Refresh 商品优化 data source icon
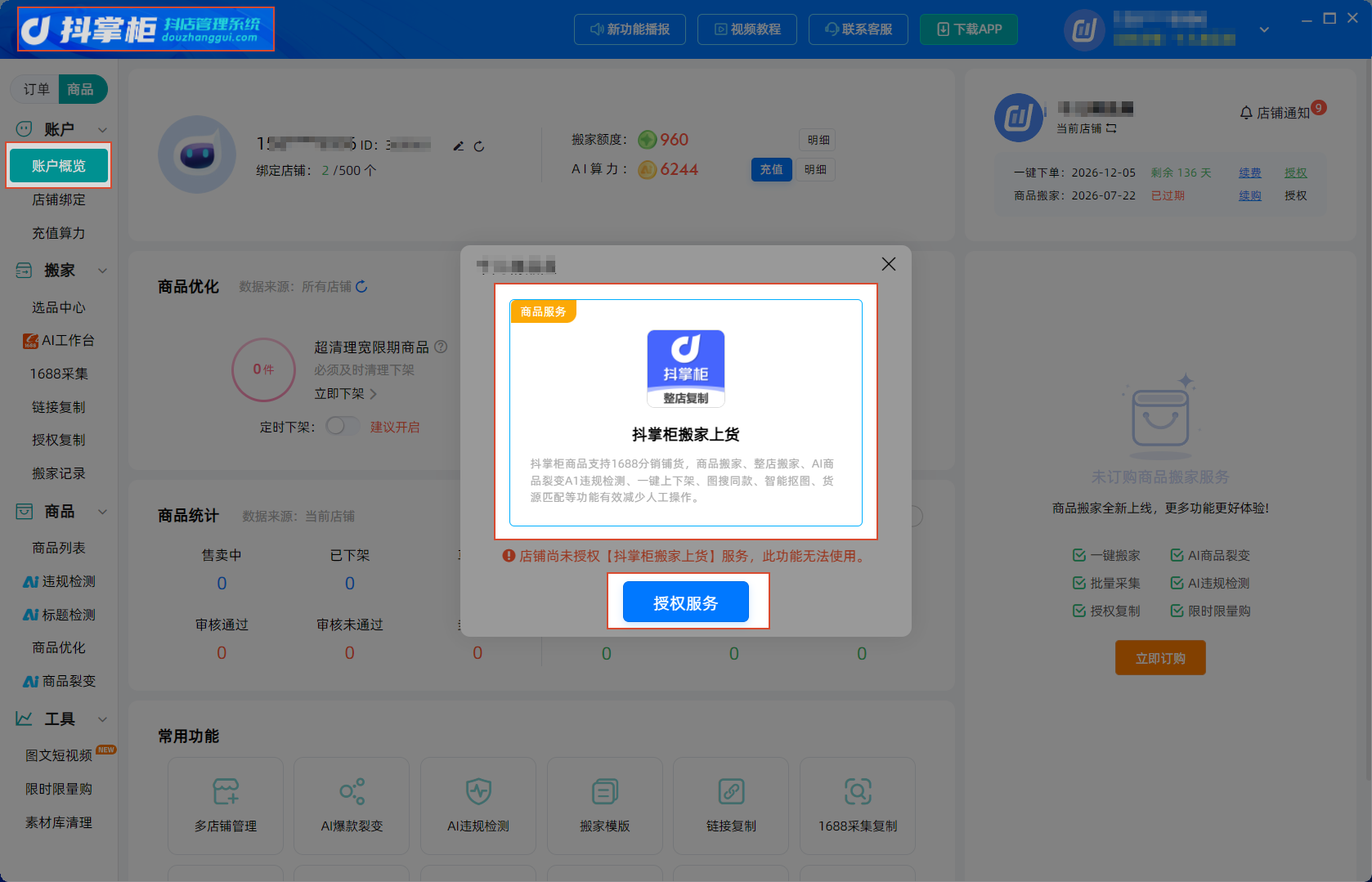 pos(361,286)
